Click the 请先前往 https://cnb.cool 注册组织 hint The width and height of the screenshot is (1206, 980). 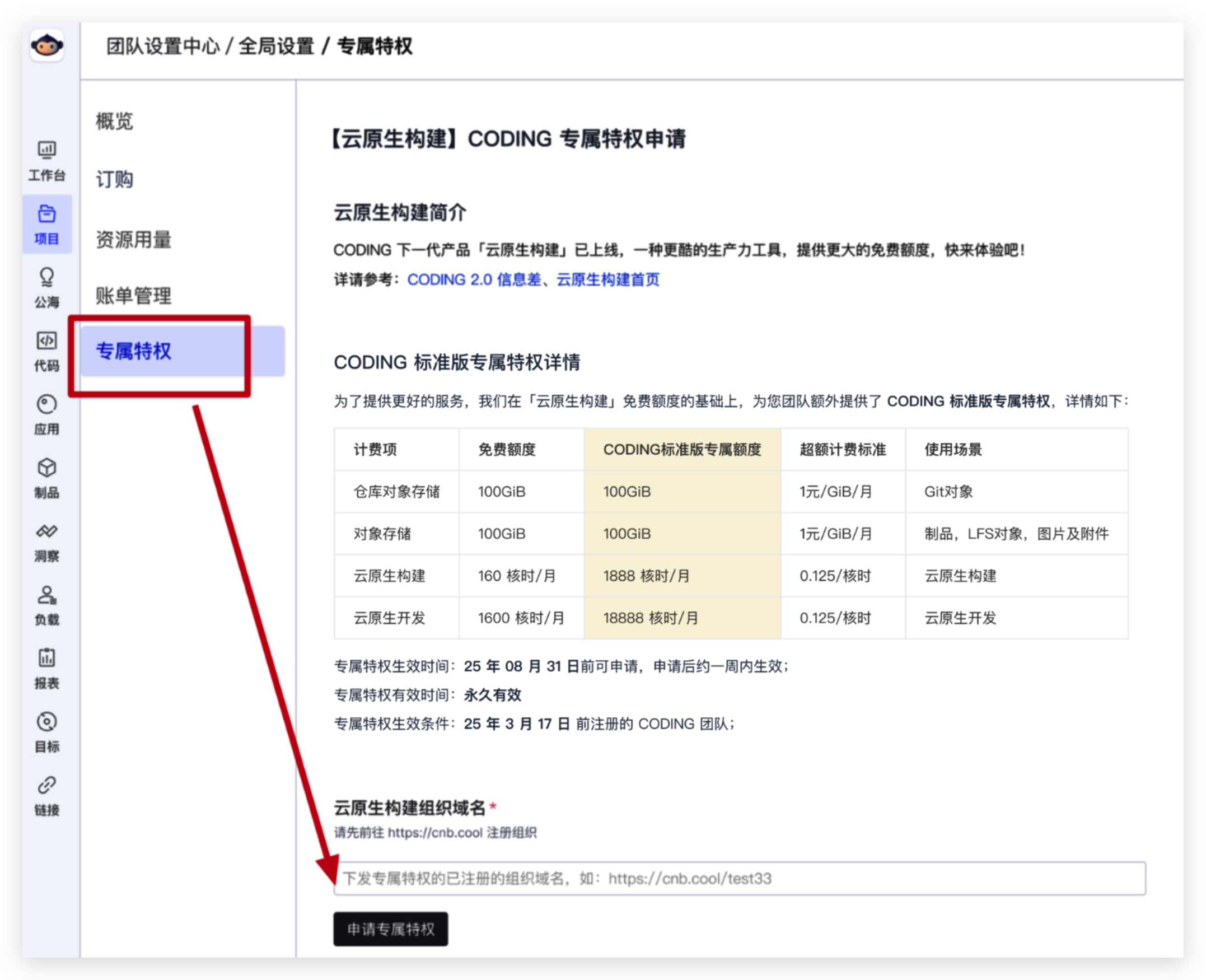[x=435, y=833]
